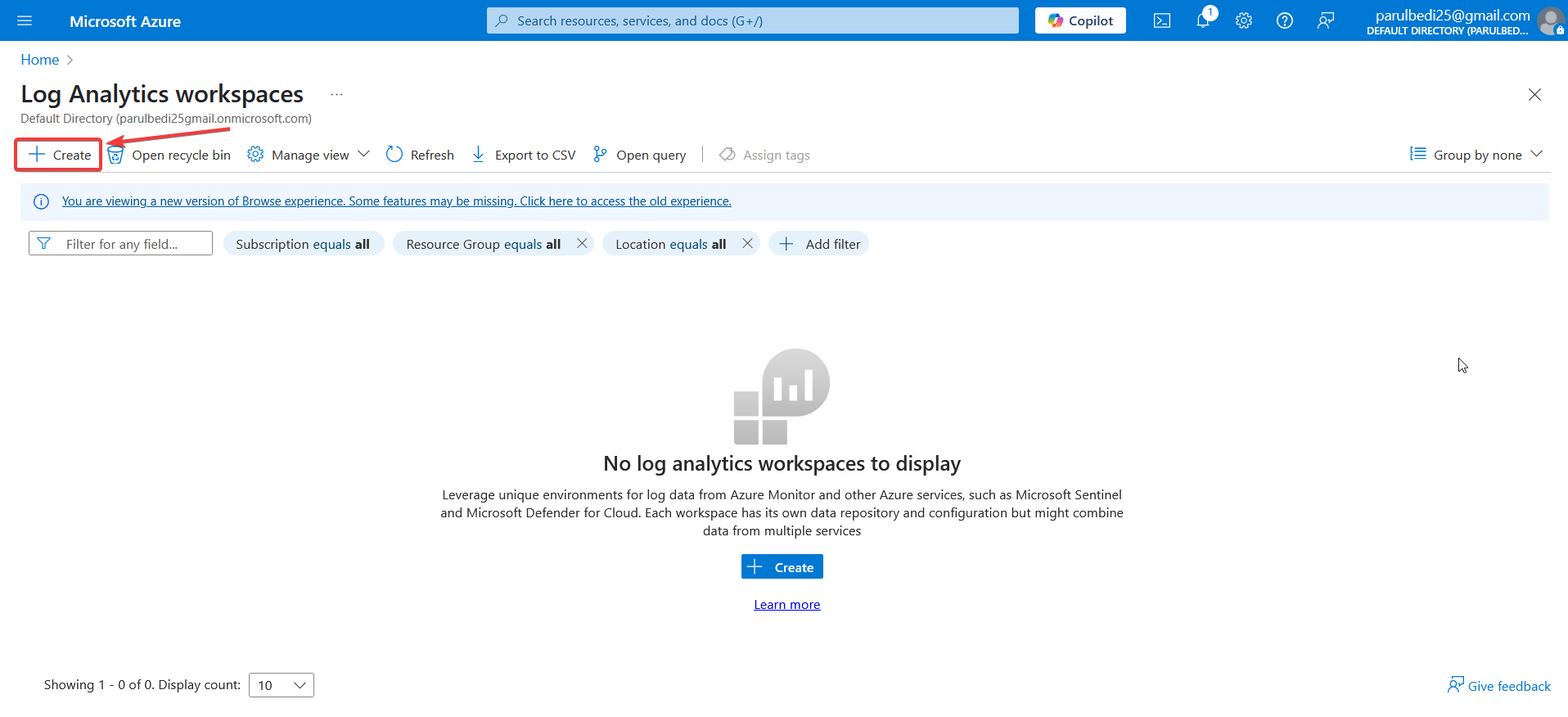Open Resource Group equals all filter
Viewport: 1568px width, 717px height.
coord(483,244)
